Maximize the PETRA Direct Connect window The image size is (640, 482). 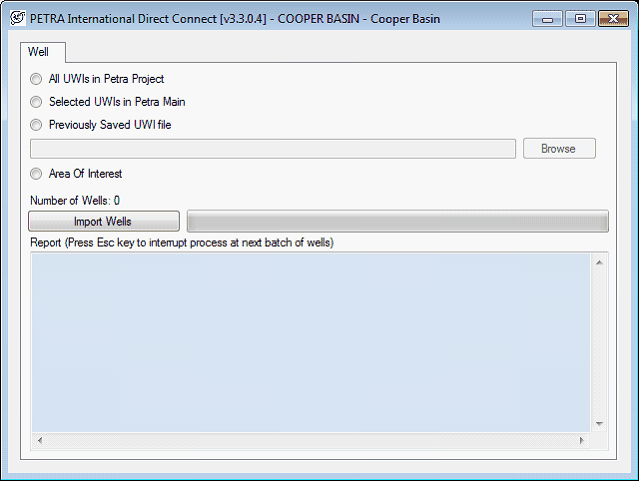[x=577, y=18]
